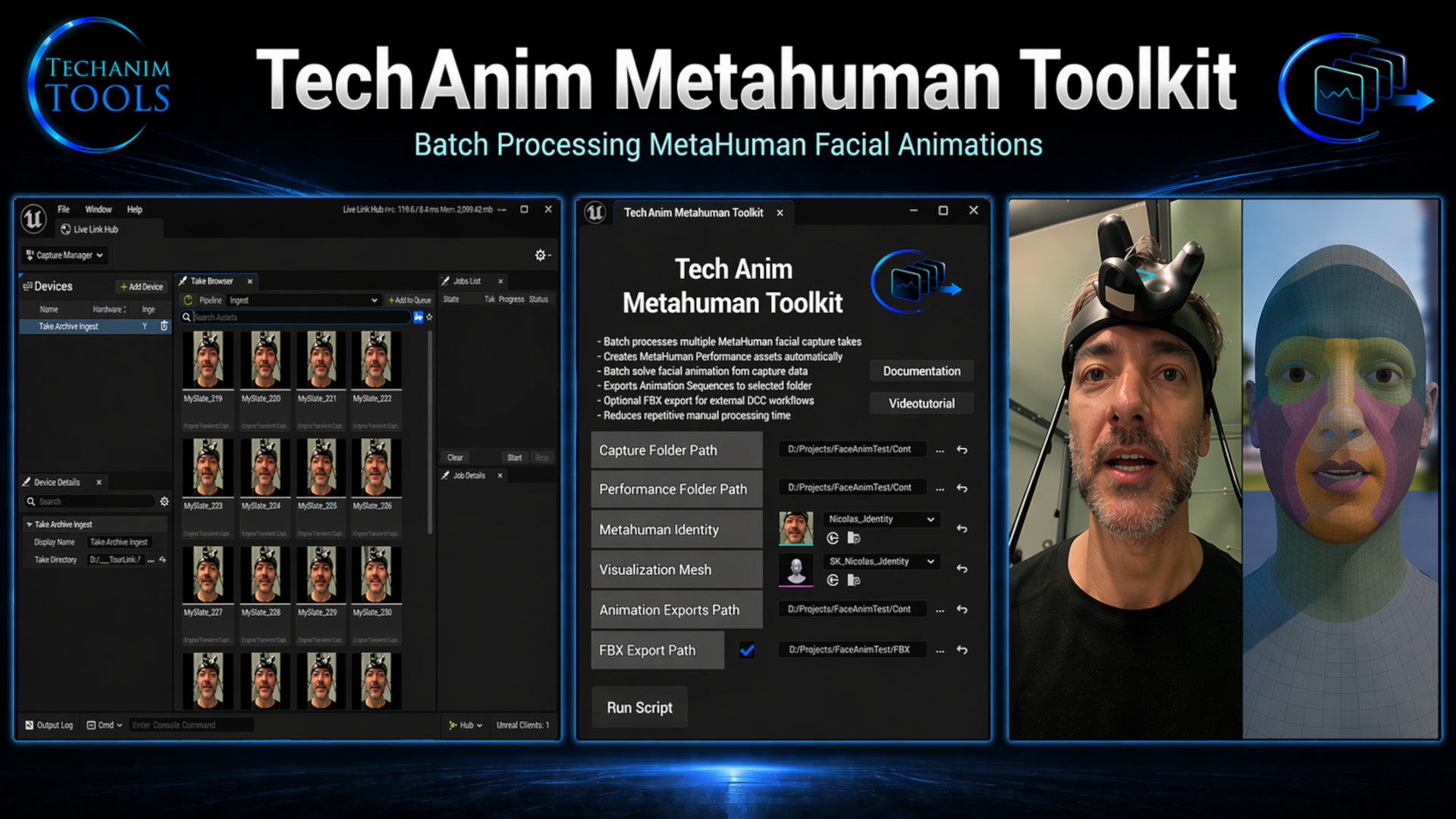The image size is (1456, 819).
Task: Click use-selected-asset icon under SK_Nicolas_Jdentity
Action: click(833, 580)
